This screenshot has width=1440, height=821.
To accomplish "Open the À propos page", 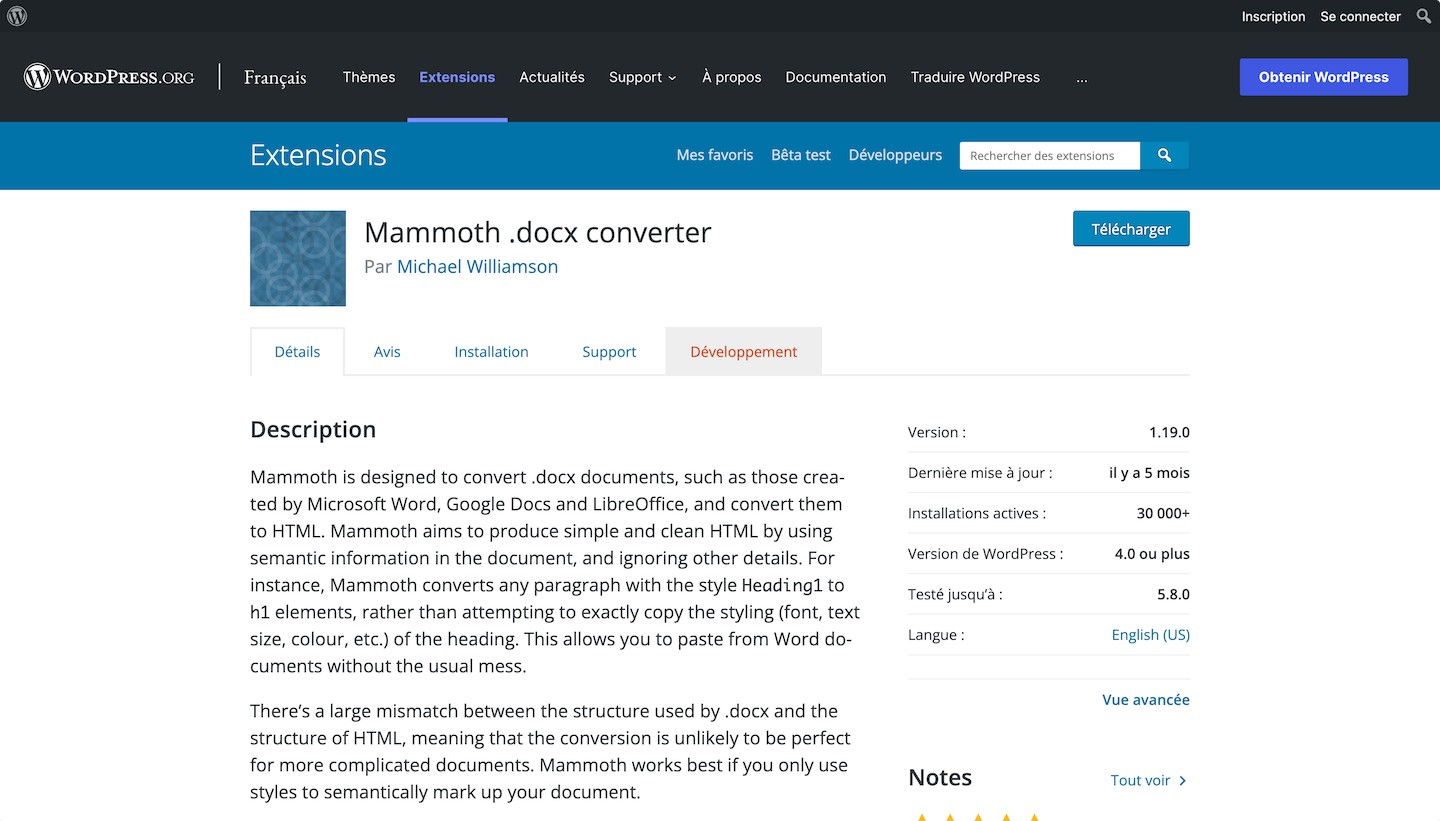I will click(732, 77).
